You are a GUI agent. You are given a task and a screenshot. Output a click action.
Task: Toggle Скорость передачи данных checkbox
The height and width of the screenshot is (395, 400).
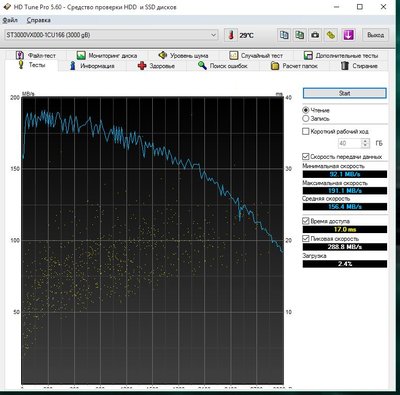306,156
